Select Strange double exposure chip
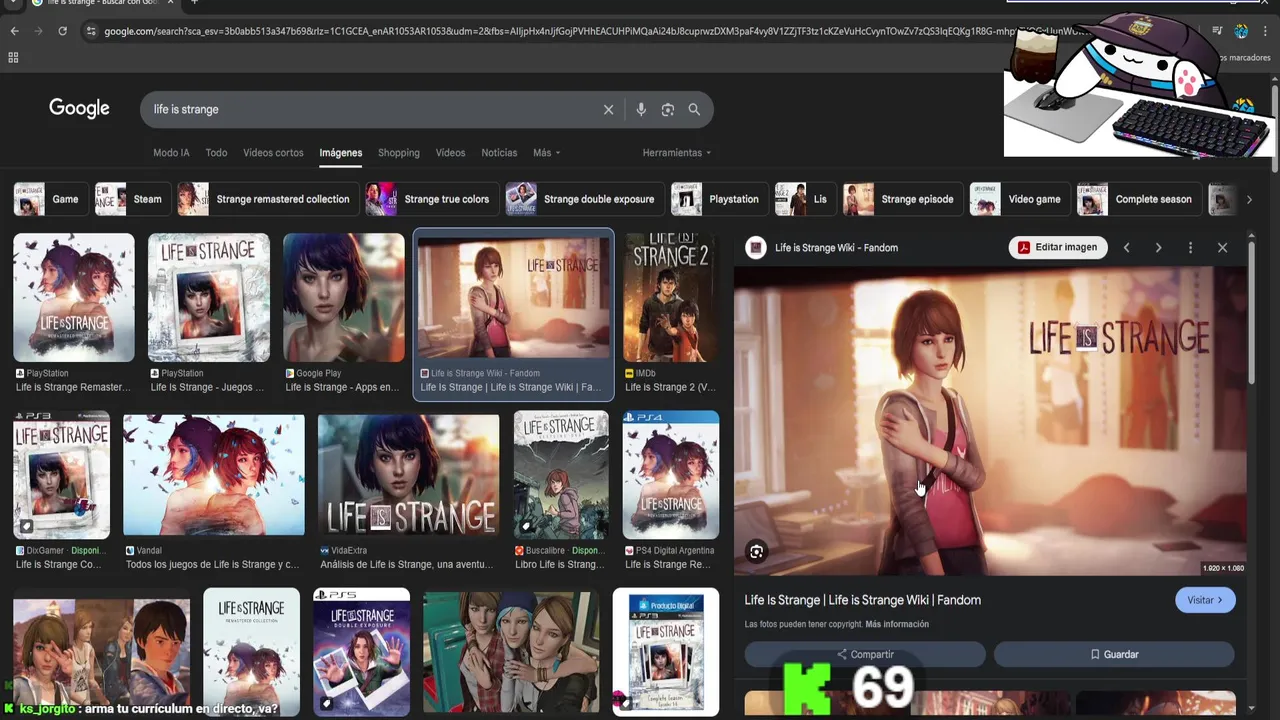1280x720 pixels. click(x=583, y=199)
